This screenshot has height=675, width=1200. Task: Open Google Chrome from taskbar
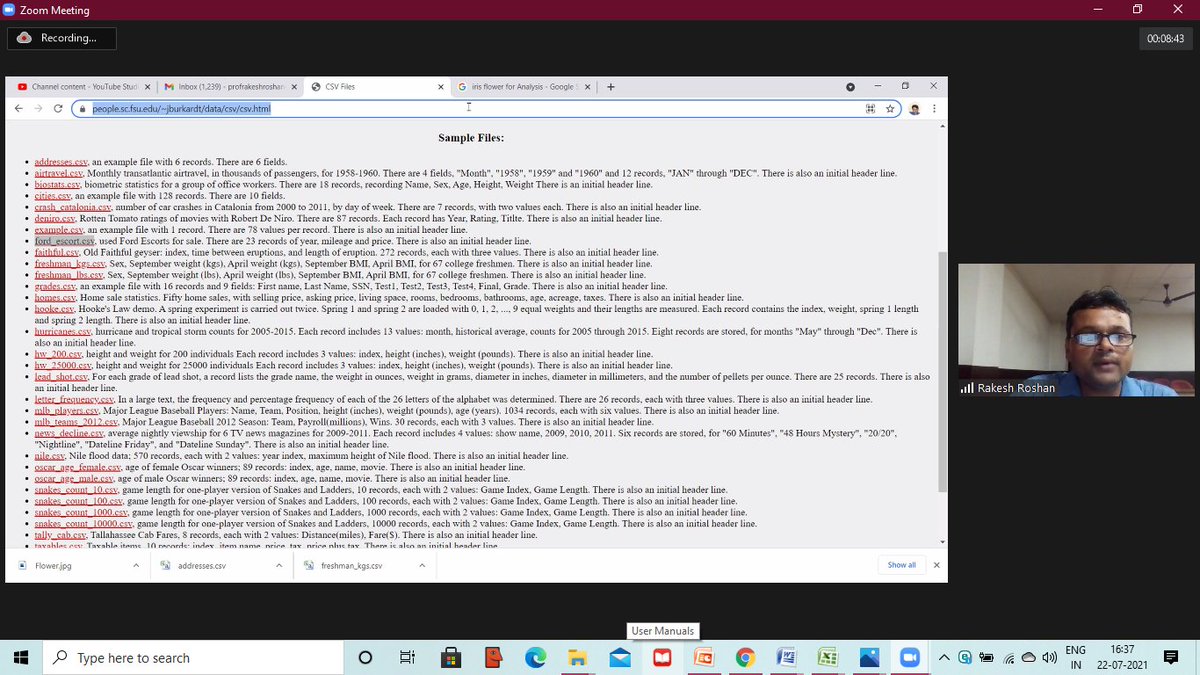coord(744,657)
